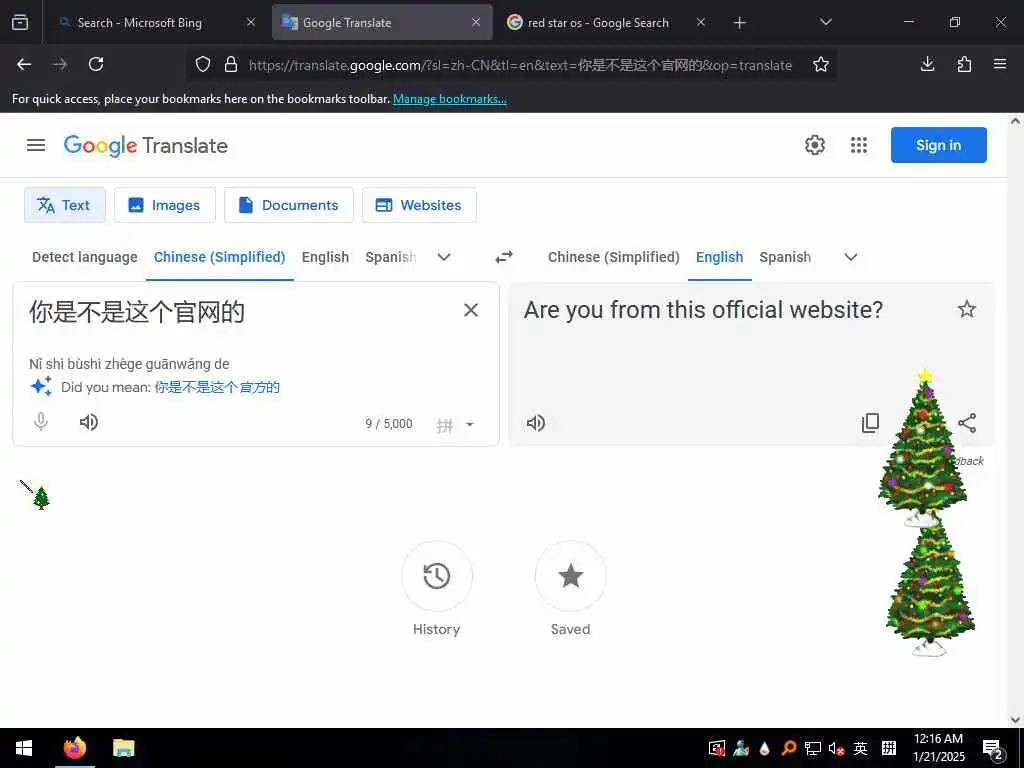Open the Firefox application menu
The image size is (1024, 768).
[1000, 64]
